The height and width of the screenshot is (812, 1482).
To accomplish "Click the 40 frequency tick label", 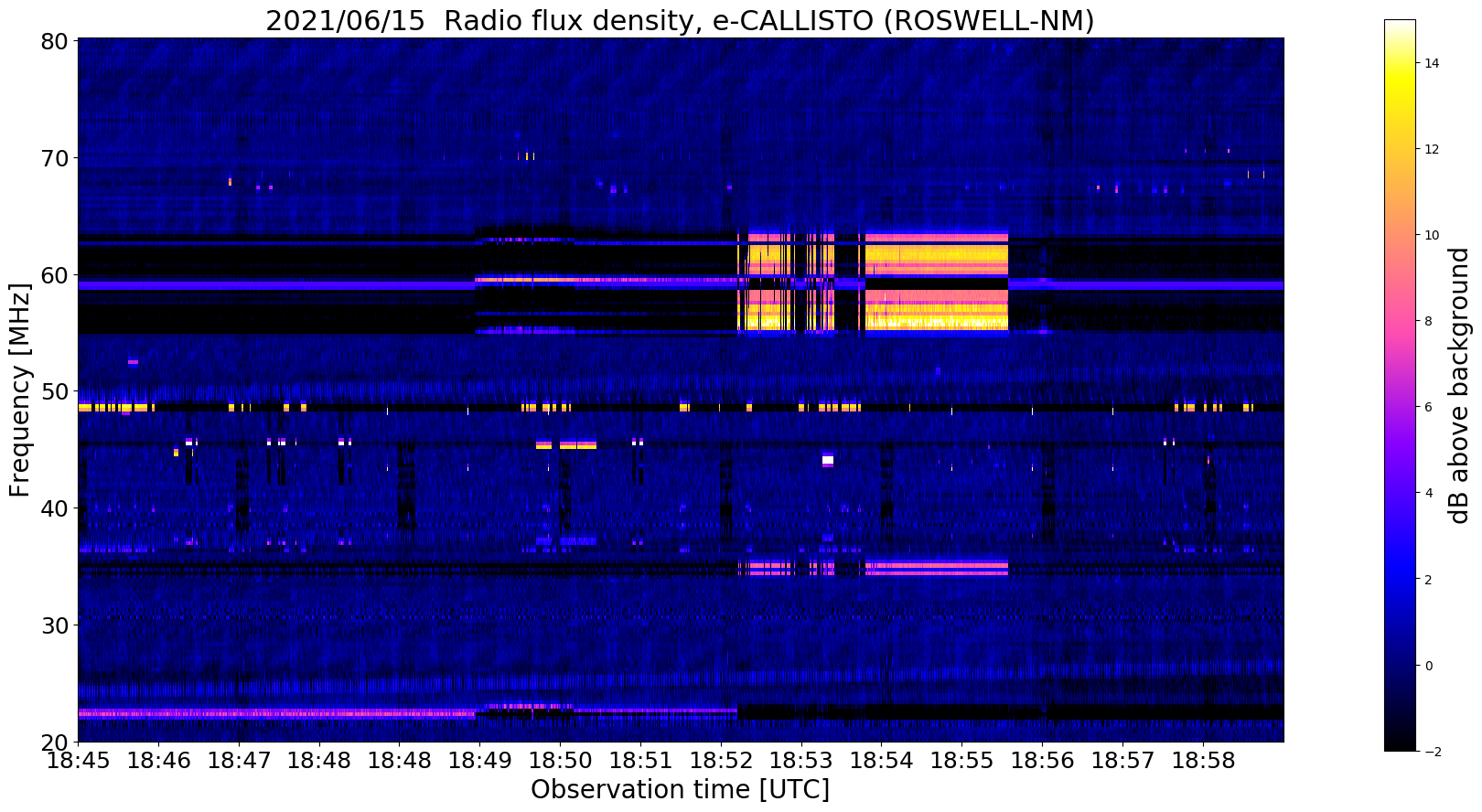I will 56,508.
